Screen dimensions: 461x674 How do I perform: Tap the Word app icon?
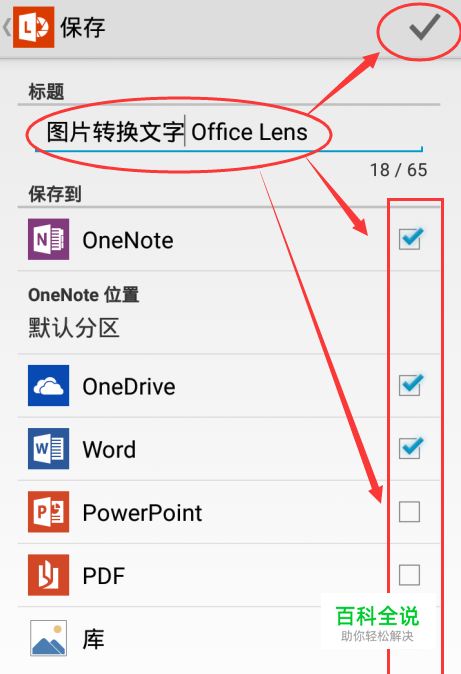[x=48, y=448]
